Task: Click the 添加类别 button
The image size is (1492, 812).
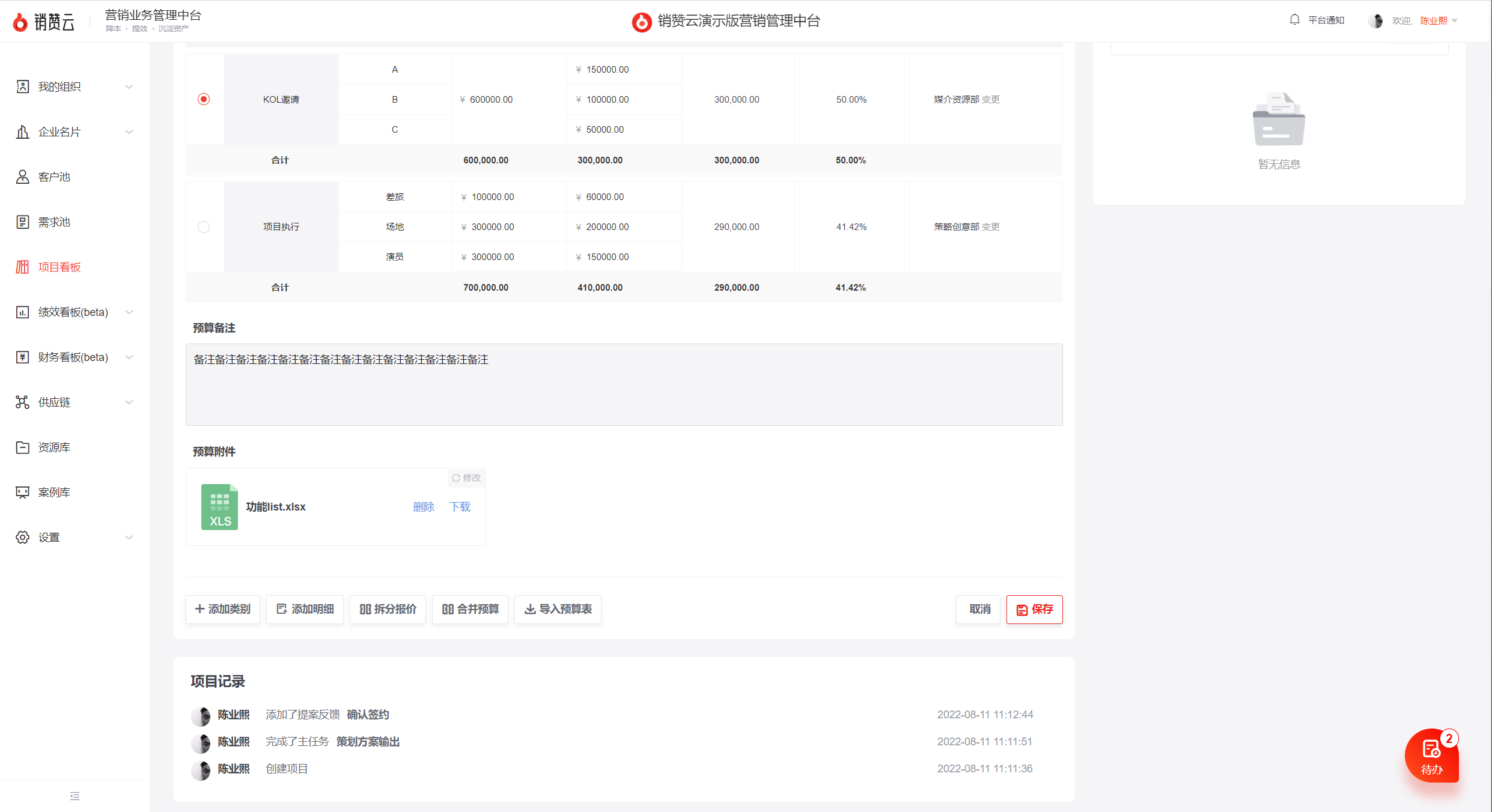Action: pos(222,609)
